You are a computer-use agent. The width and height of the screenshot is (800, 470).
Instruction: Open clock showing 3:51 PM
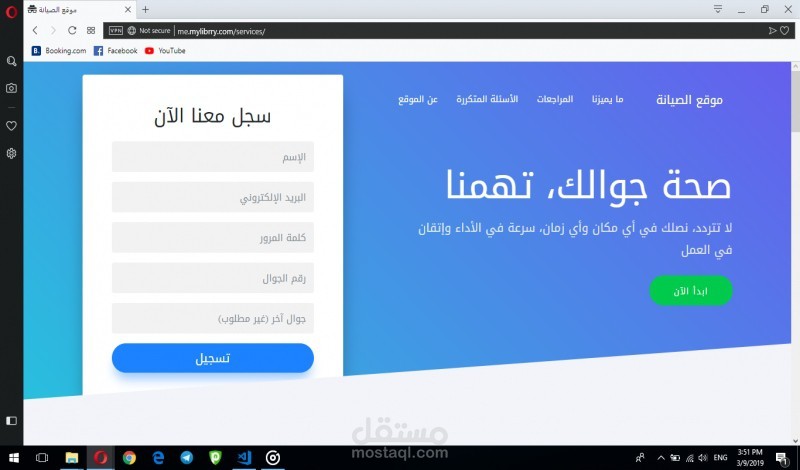coord(749,458)
